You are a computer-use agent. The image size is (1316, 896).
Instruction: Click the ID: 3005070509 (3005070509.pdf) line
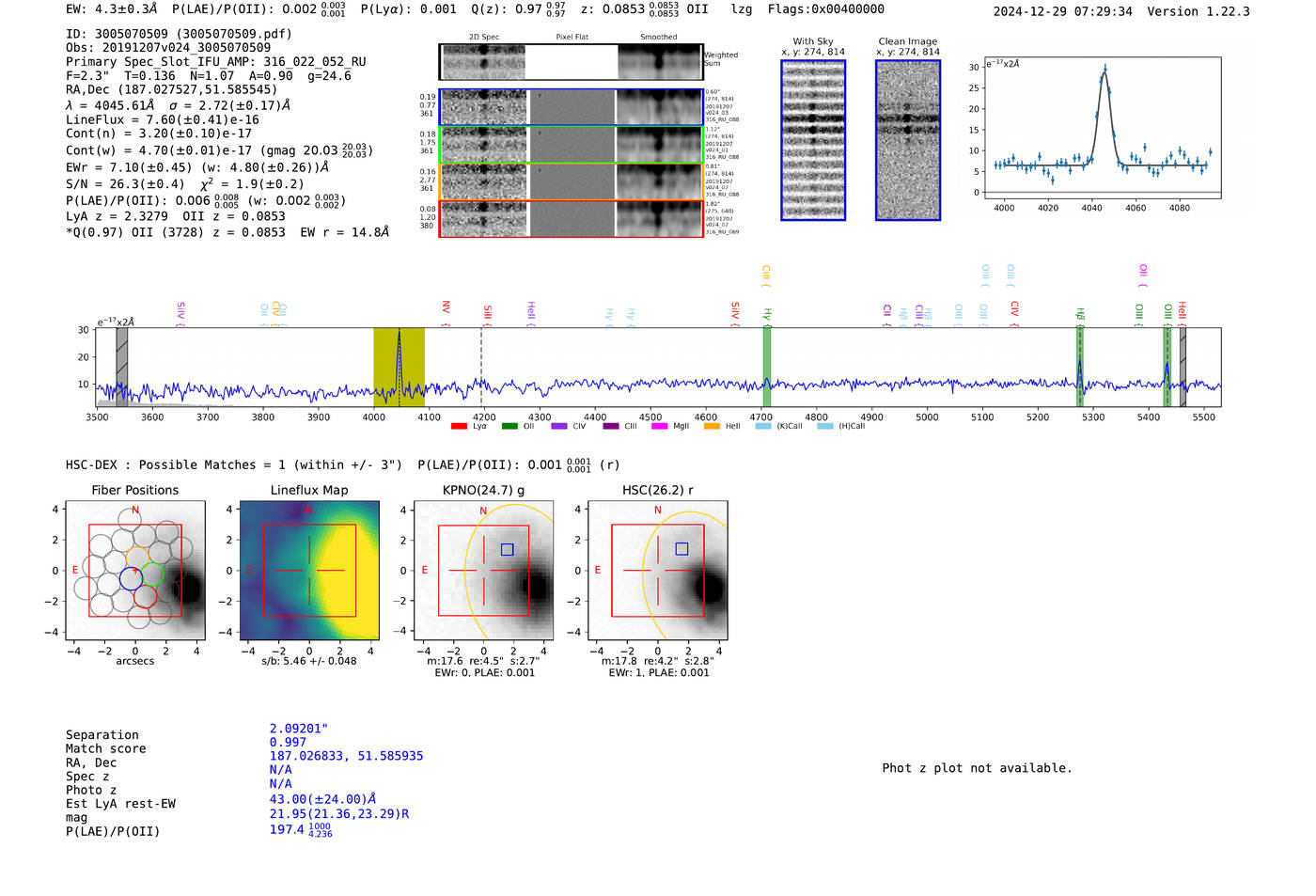click(179, 34)
